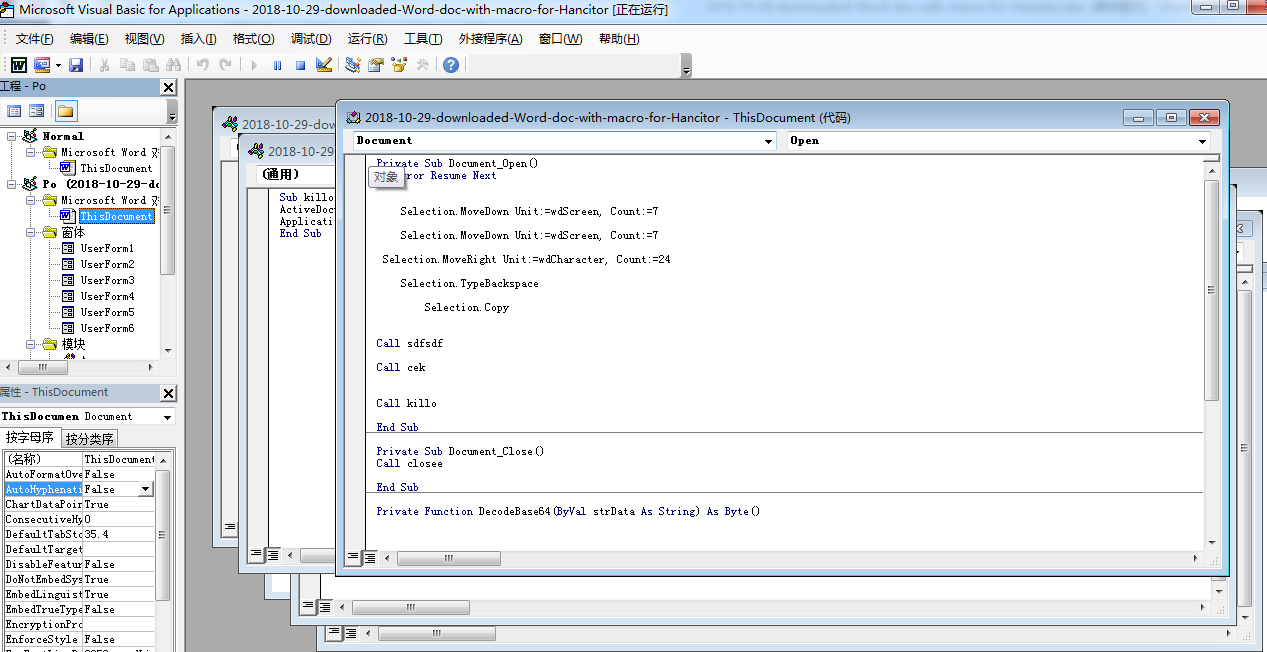Viewport: 1267px width, 652px height.
Task: Switch to the 按字母序 tab
Action: [30, 438]
